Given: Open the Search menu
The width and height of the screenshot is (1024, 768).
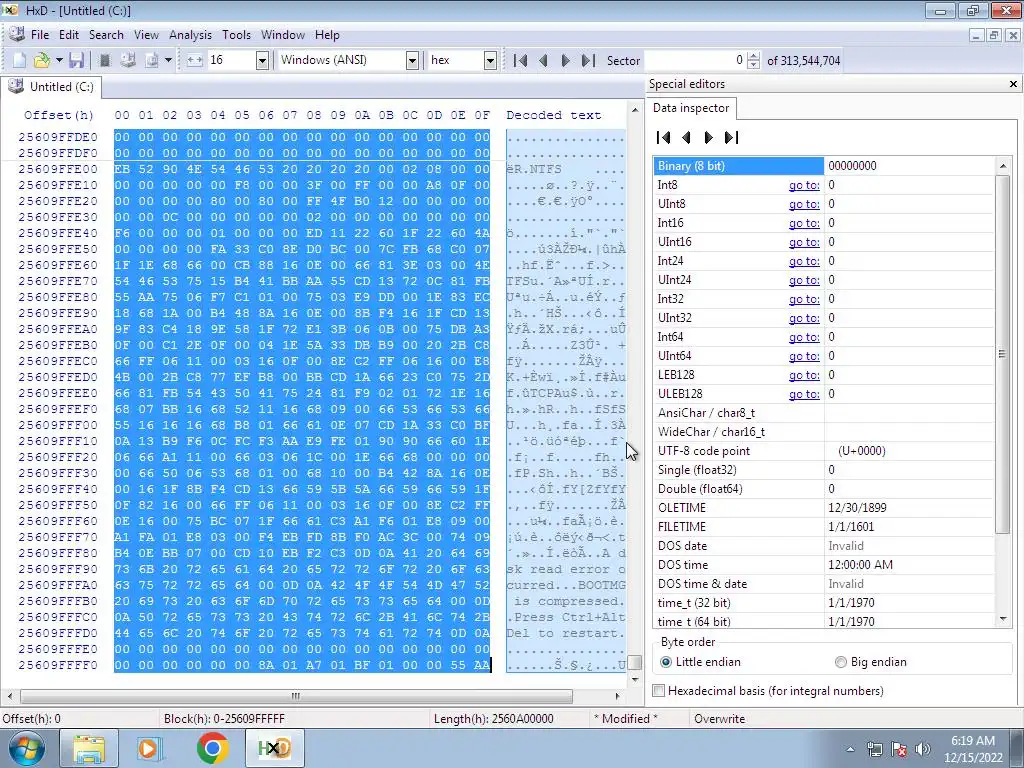Looking at the screenshot, I should pos(106,35).
